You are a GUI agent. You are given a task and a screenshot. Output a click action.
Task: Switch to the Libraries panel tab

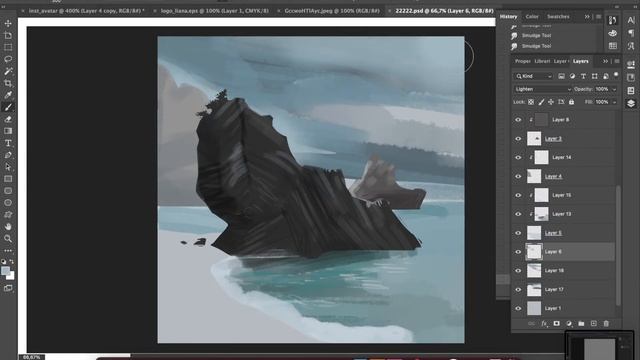[542, 61]
